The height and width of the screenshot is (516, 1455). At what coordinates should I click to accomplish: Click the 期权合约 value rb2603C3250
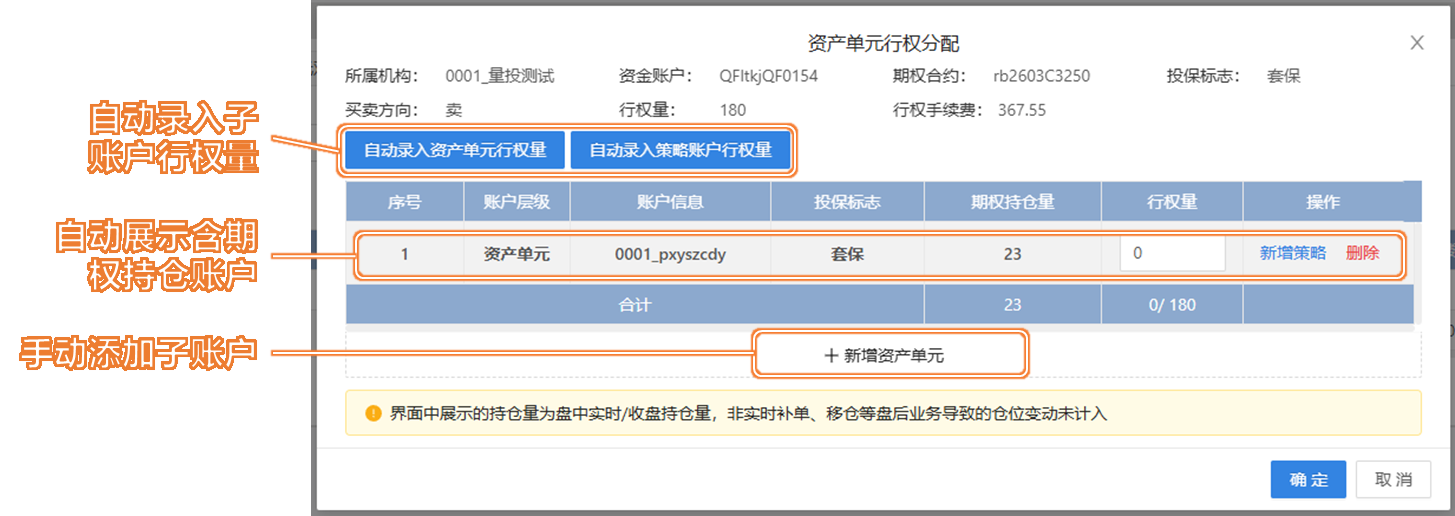point(1041,76)
